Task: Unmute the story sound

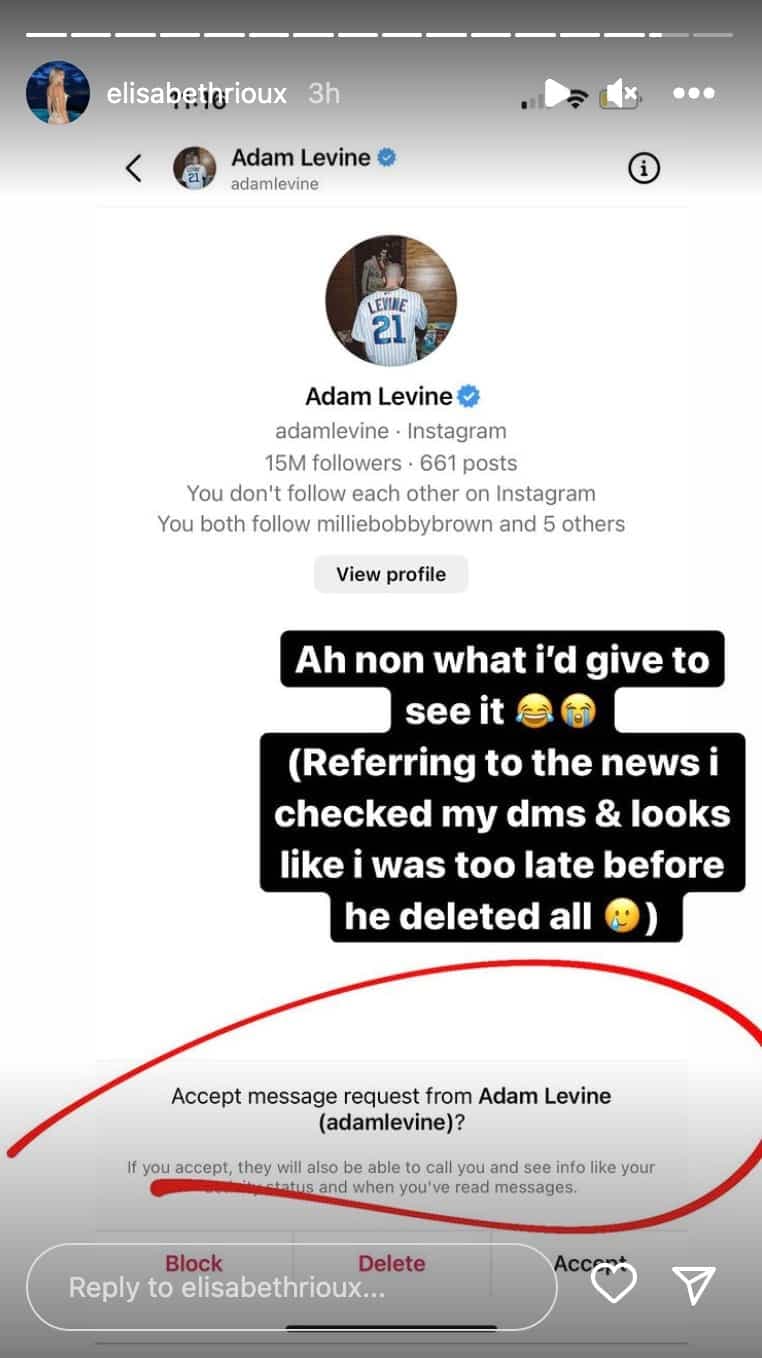Action: click(x=622, y=93)
